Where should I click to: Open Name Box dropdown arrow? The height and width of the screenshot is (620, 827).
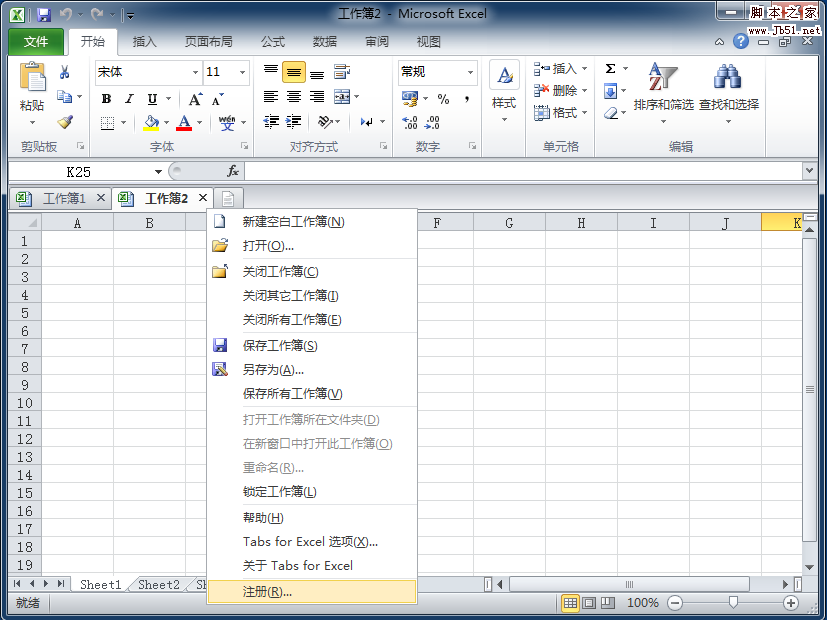click(158, 172)
